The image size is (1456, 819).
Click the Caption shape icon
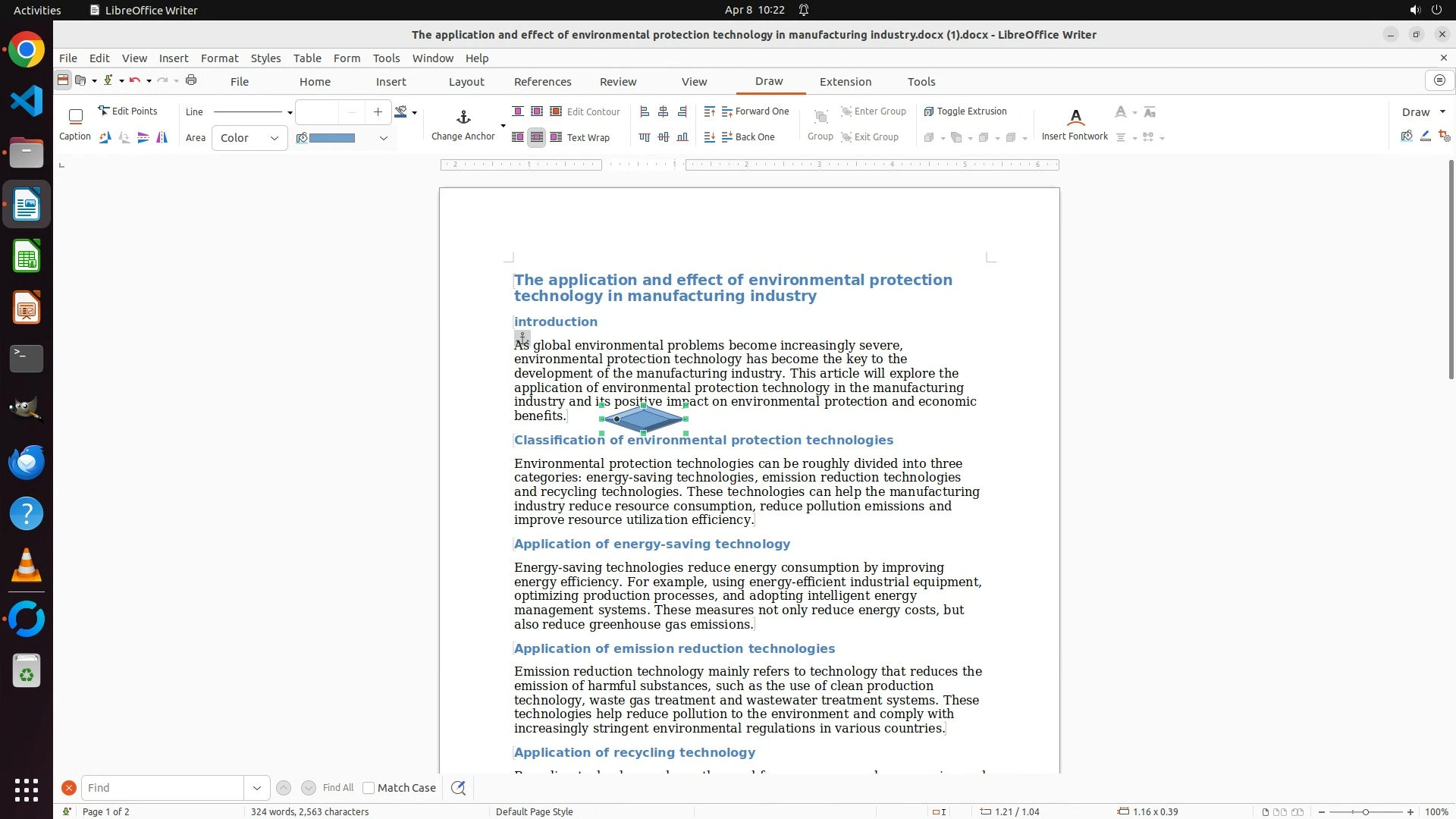click(75, 117)
